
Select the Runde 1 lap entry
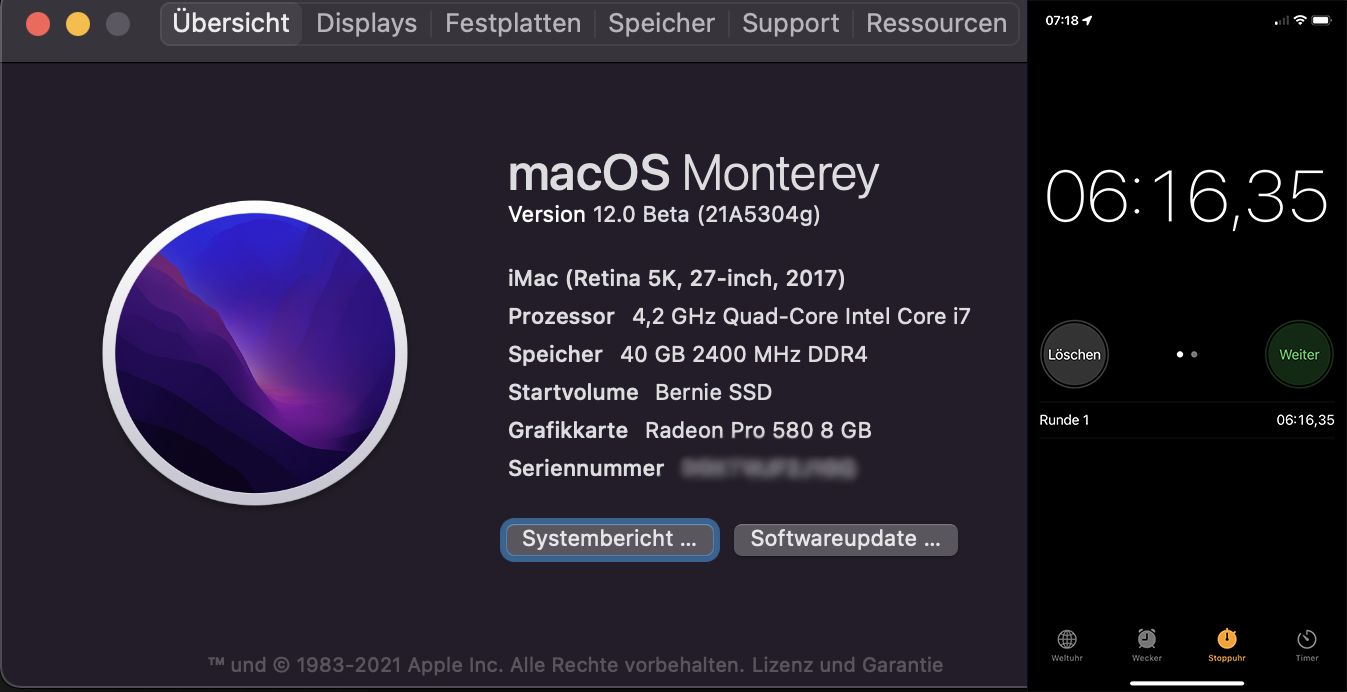[x=1186, y=420]
